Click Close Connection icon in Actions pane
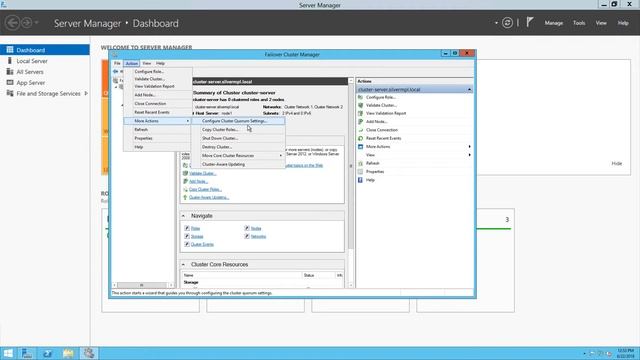 (360, 130)
